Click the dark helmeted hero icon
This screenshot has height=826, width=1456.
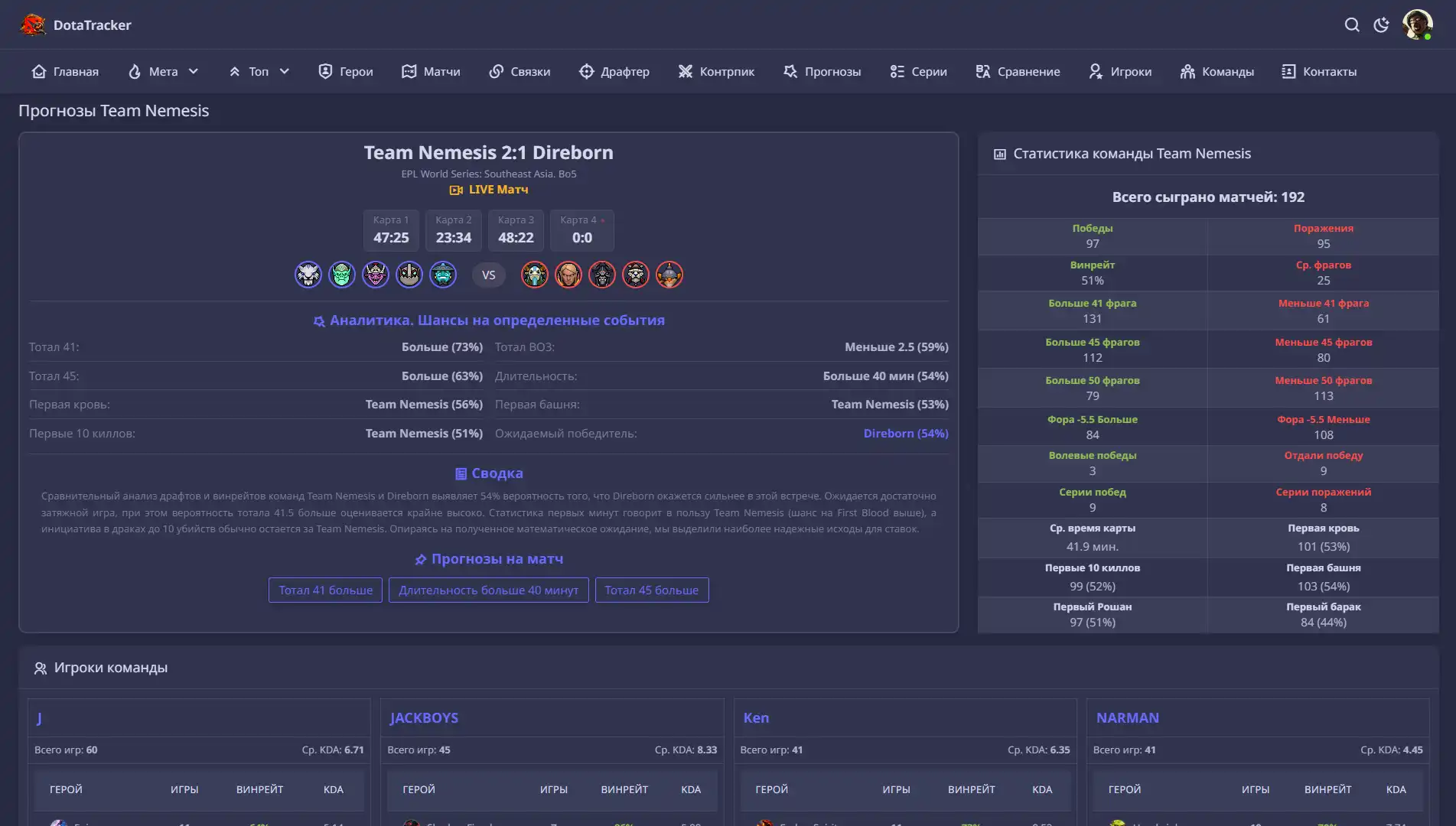602,275
